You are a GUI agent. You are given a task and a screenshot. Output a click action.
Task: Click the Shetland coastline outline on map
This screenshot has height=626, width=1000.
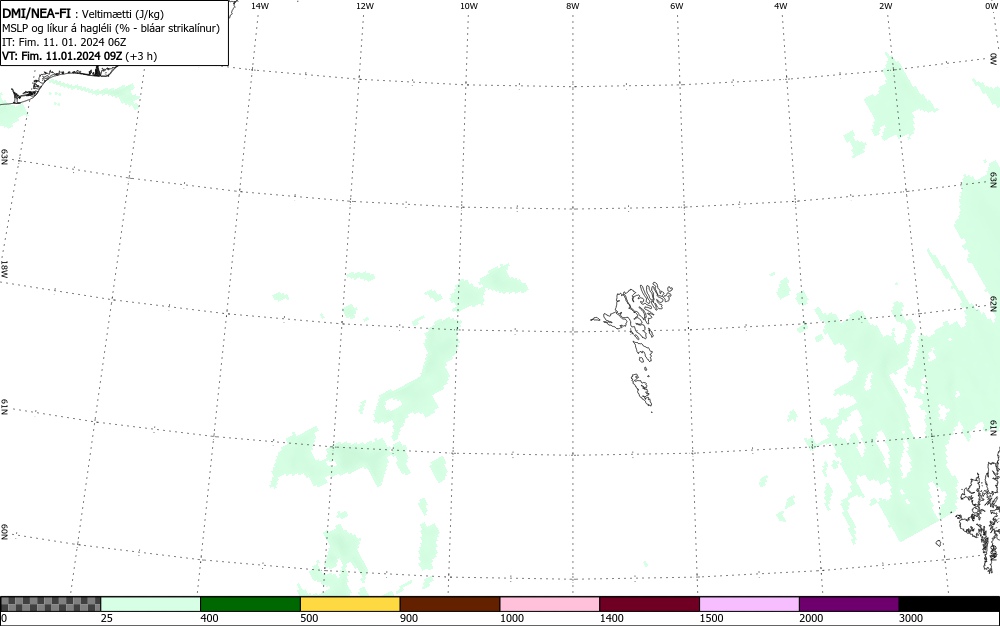[x=979, y=510]
